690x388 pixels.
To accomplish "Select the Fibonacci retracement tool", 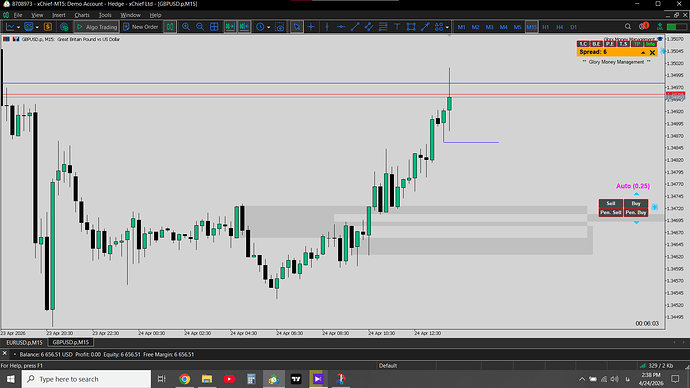I will (x=383, y=27).
